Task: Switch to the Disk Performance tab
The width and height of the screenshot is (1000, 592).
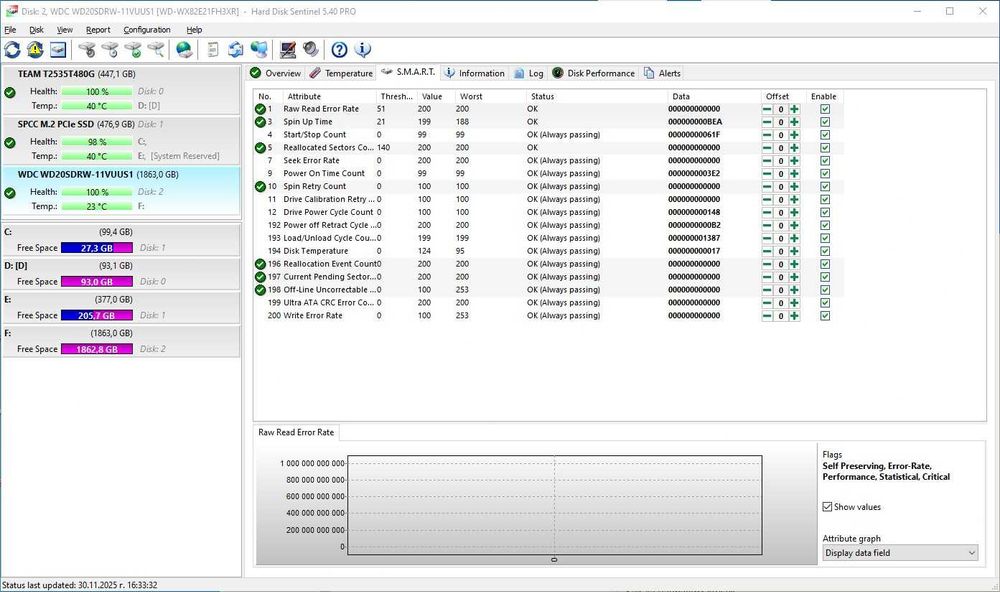Action: (594, 73)
